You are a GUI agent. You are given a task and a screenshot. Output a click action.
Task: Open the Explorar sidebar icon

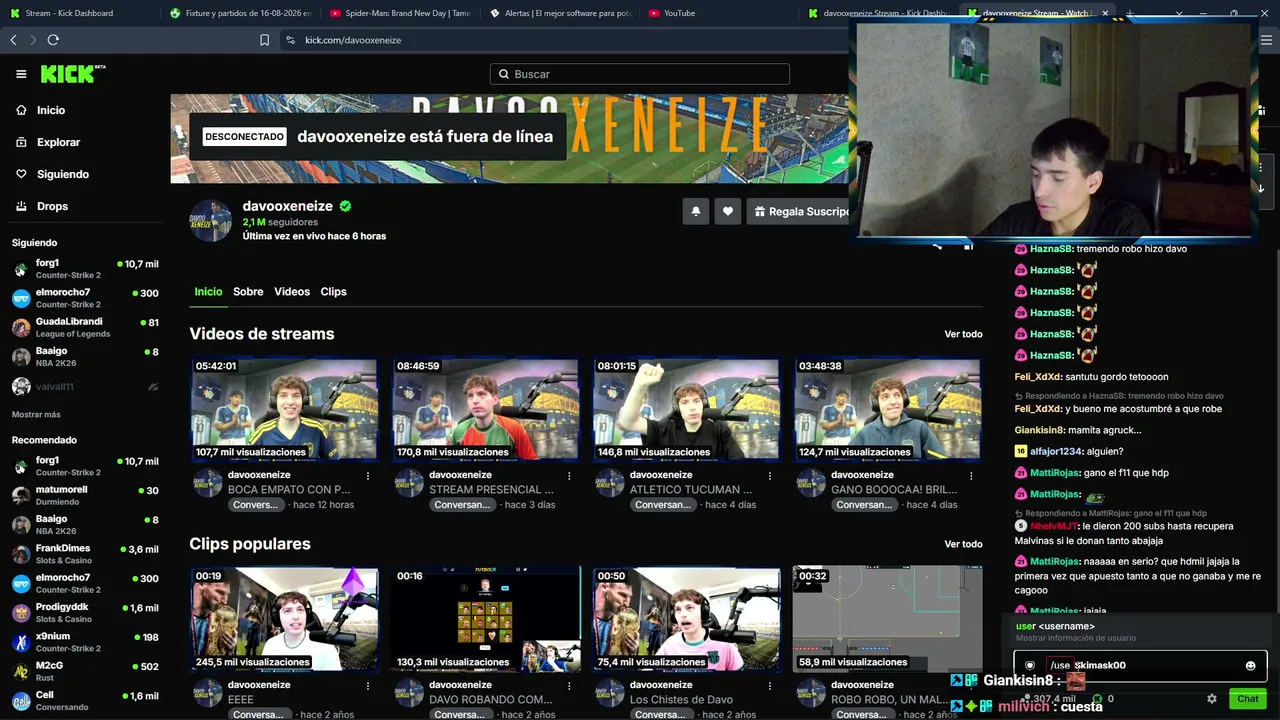(x=21, y=142)
